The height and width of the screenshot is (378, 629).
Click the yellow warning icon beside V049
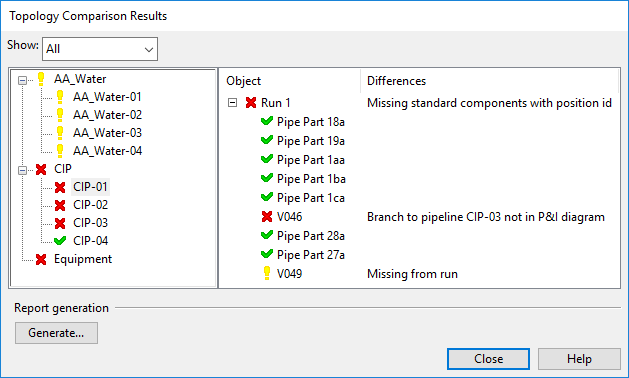(267, 273)
